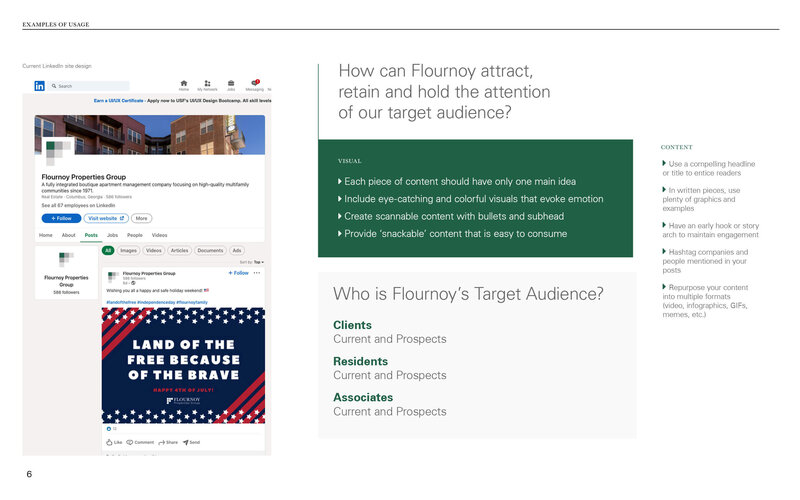Switch to the About tab
Image resolution: width=800 pixels, height=500 pixels.
pos(68,235)
